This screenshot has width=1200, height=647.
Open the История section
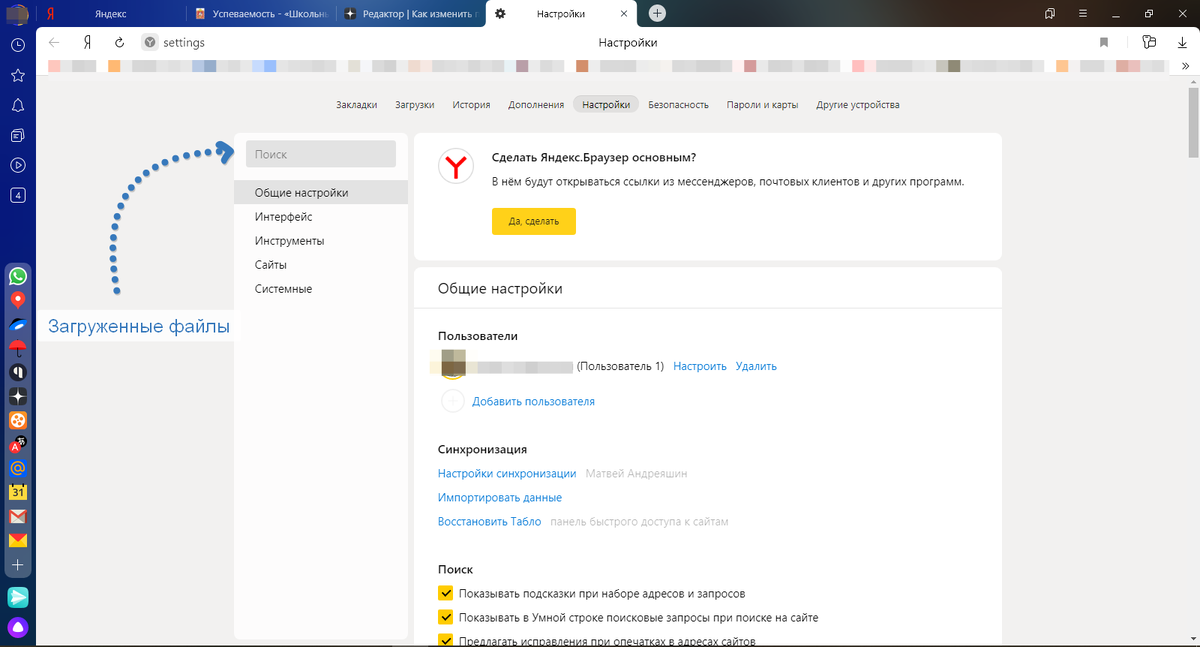(x=471, y=104)
